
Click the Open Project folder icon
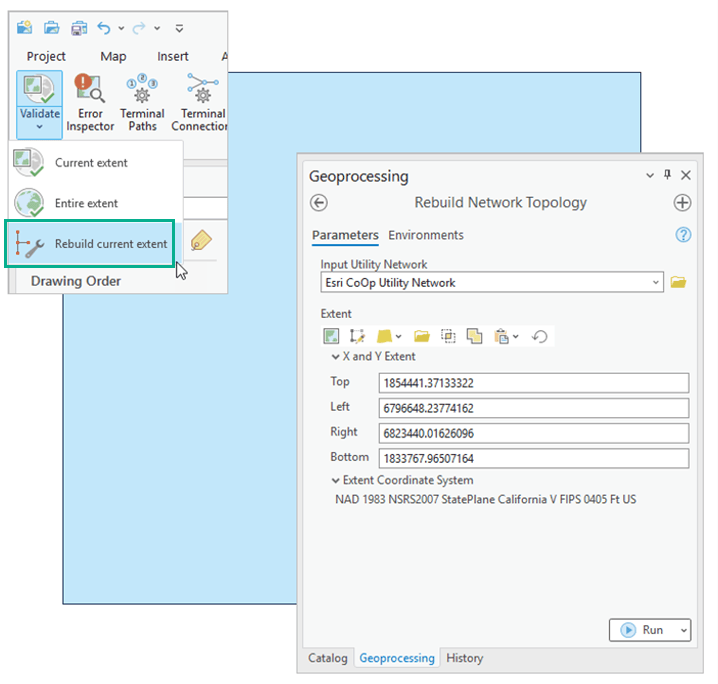52,28
